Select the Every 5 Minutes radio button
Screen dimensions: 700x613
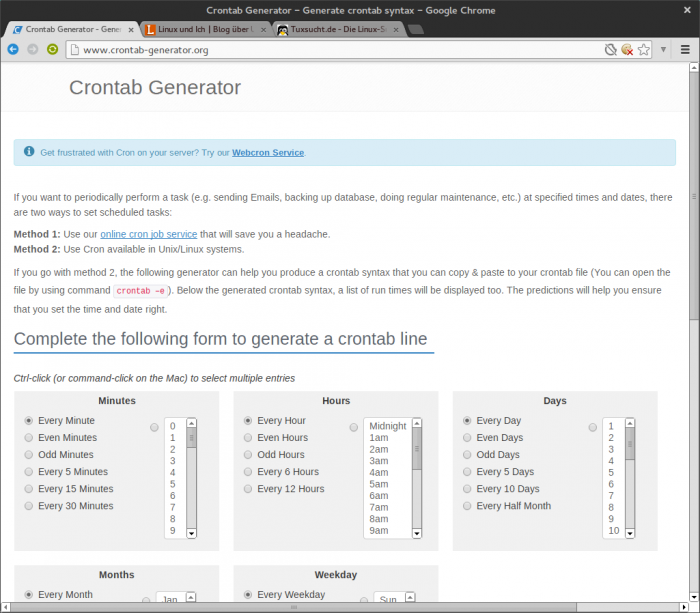(29, 472)
